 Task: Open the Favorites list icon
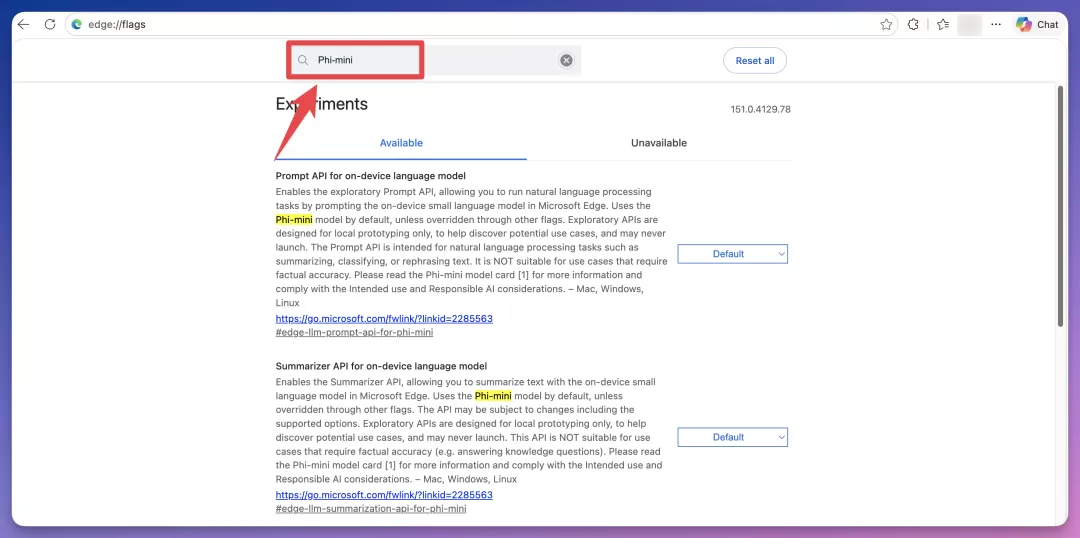tap(943, 24)
